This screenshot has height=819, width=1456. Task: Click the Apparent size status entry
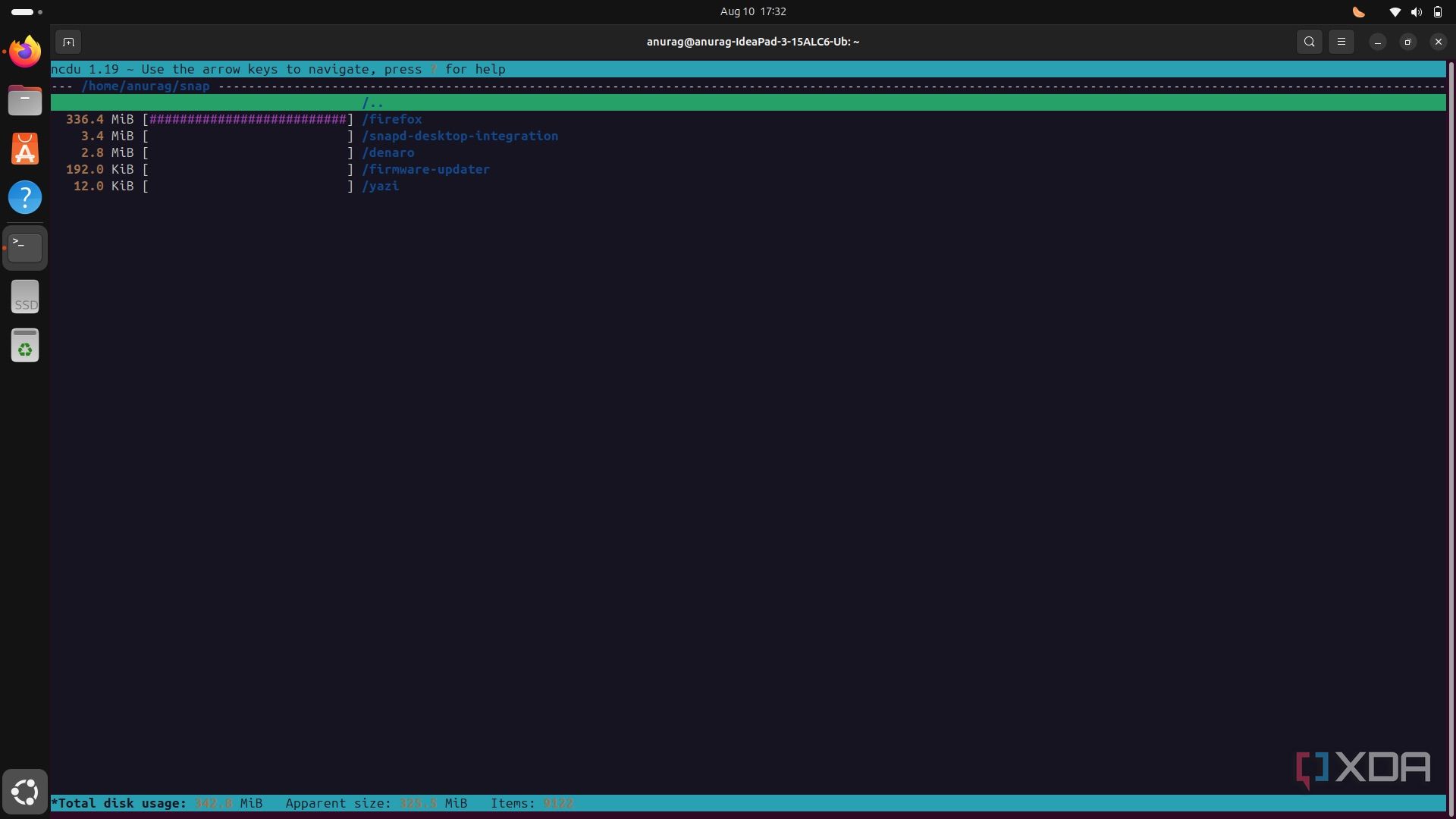click(377, 803)
